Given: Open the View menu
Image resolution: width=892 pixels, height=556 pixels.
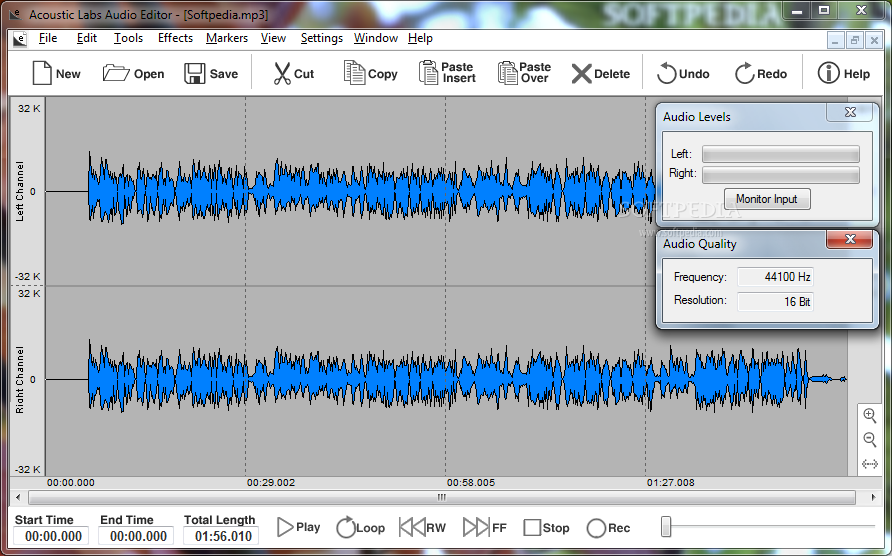Looking at the screenshot, I should pyautogui.click(x=273, y=38).
